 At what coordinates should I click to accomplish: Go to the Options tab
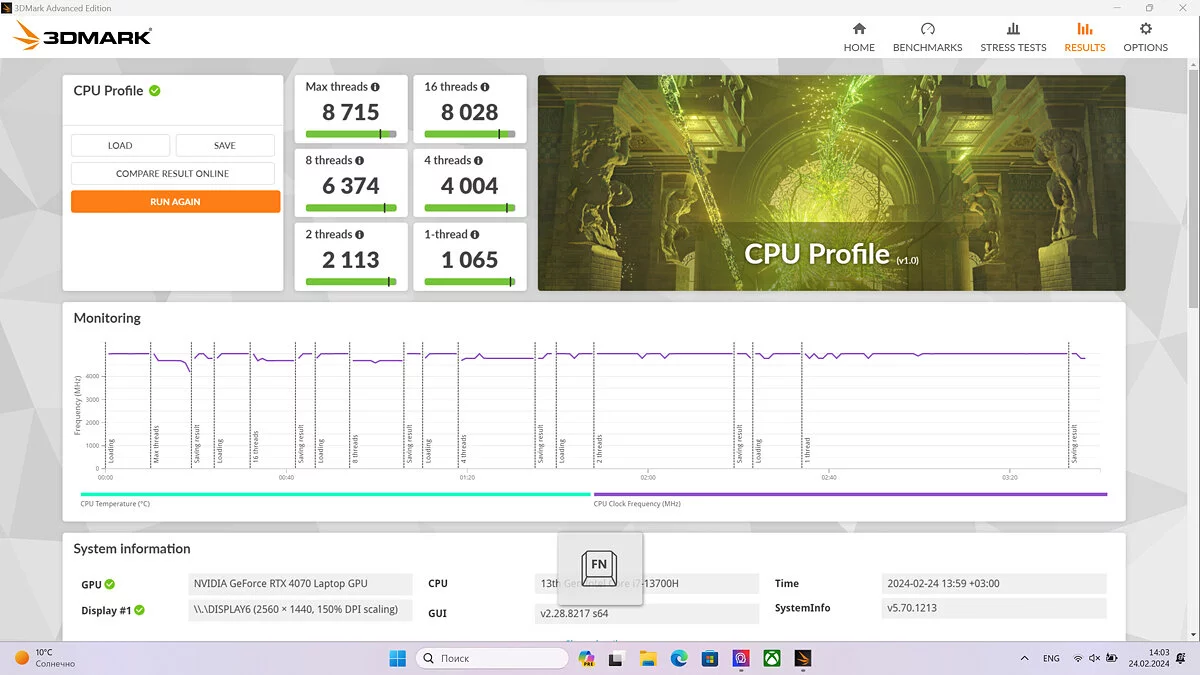[1145, 38]
